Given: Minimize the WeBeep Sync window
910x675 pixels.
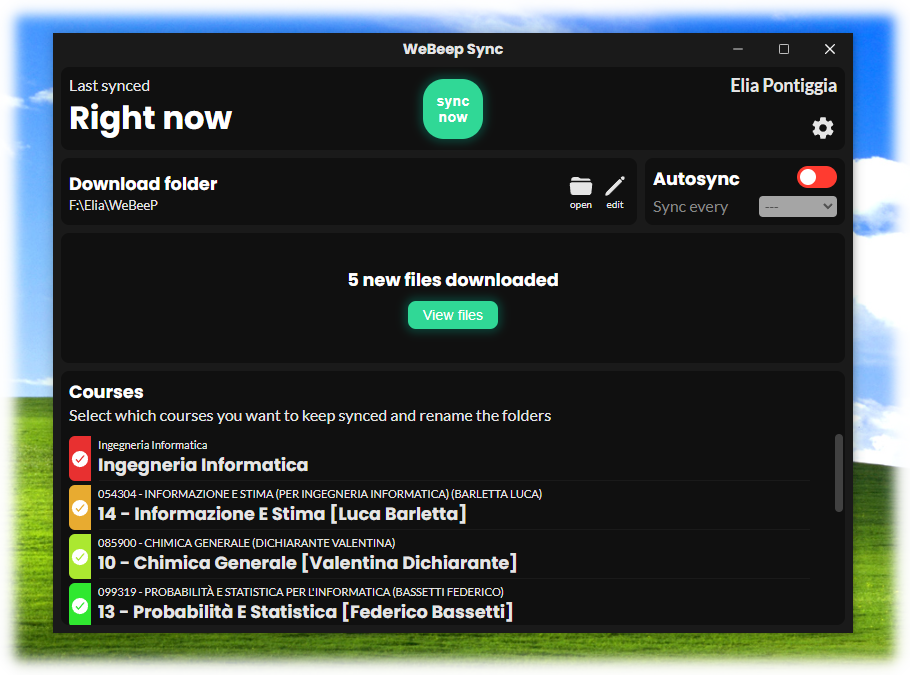Looking at the screenshot, I should click(738, 49).
